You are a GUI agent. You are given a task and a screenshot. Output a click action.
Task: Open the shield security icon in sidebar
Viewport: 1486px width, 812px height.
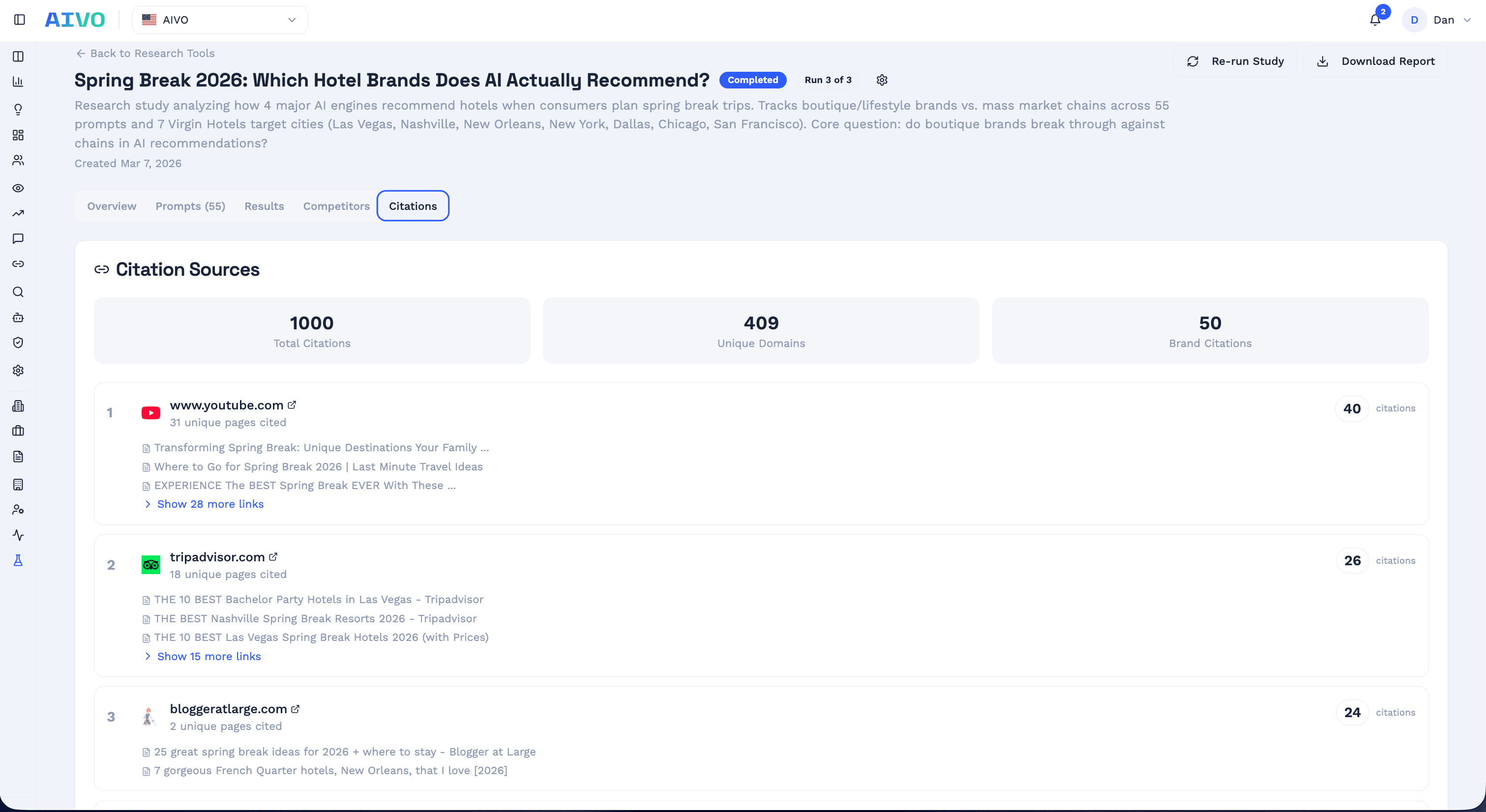18,342
